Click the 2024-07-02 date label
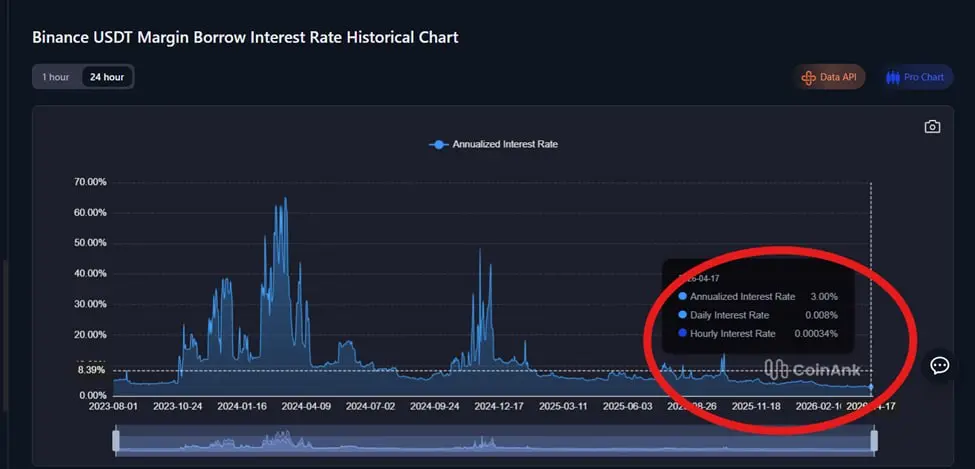Image resolution: width=975 pixels, height=469 pixels. [371, 406]
